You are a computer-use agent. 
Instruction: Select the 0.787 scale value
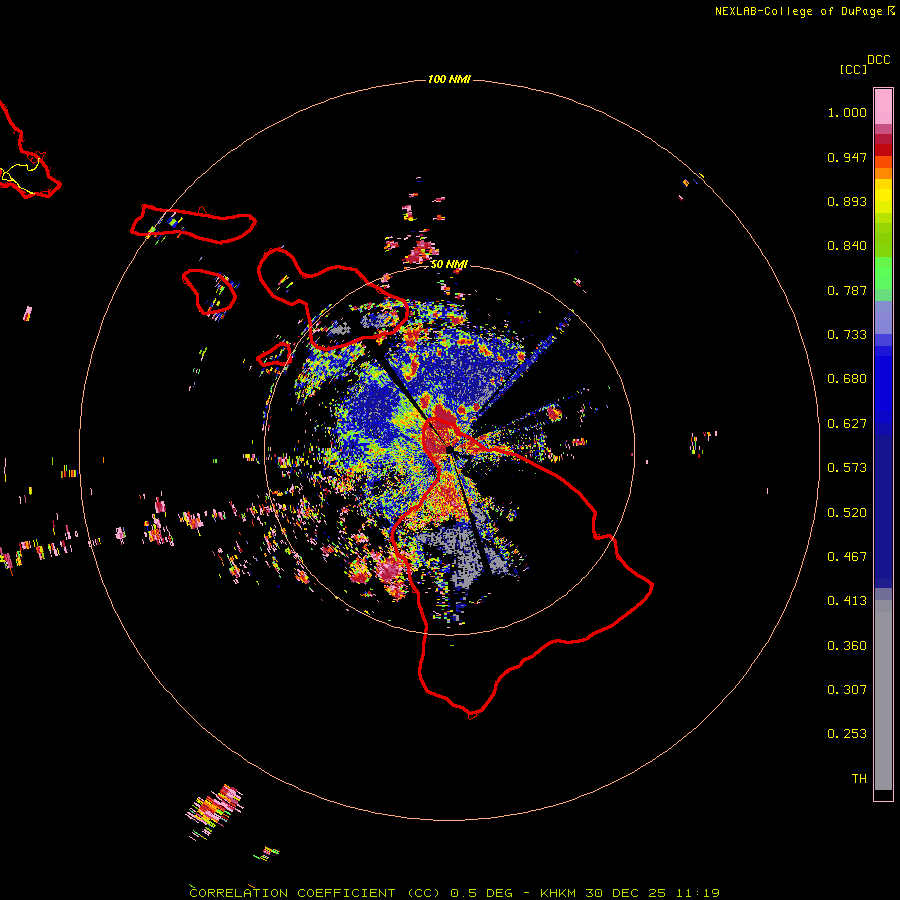point(847,290)
